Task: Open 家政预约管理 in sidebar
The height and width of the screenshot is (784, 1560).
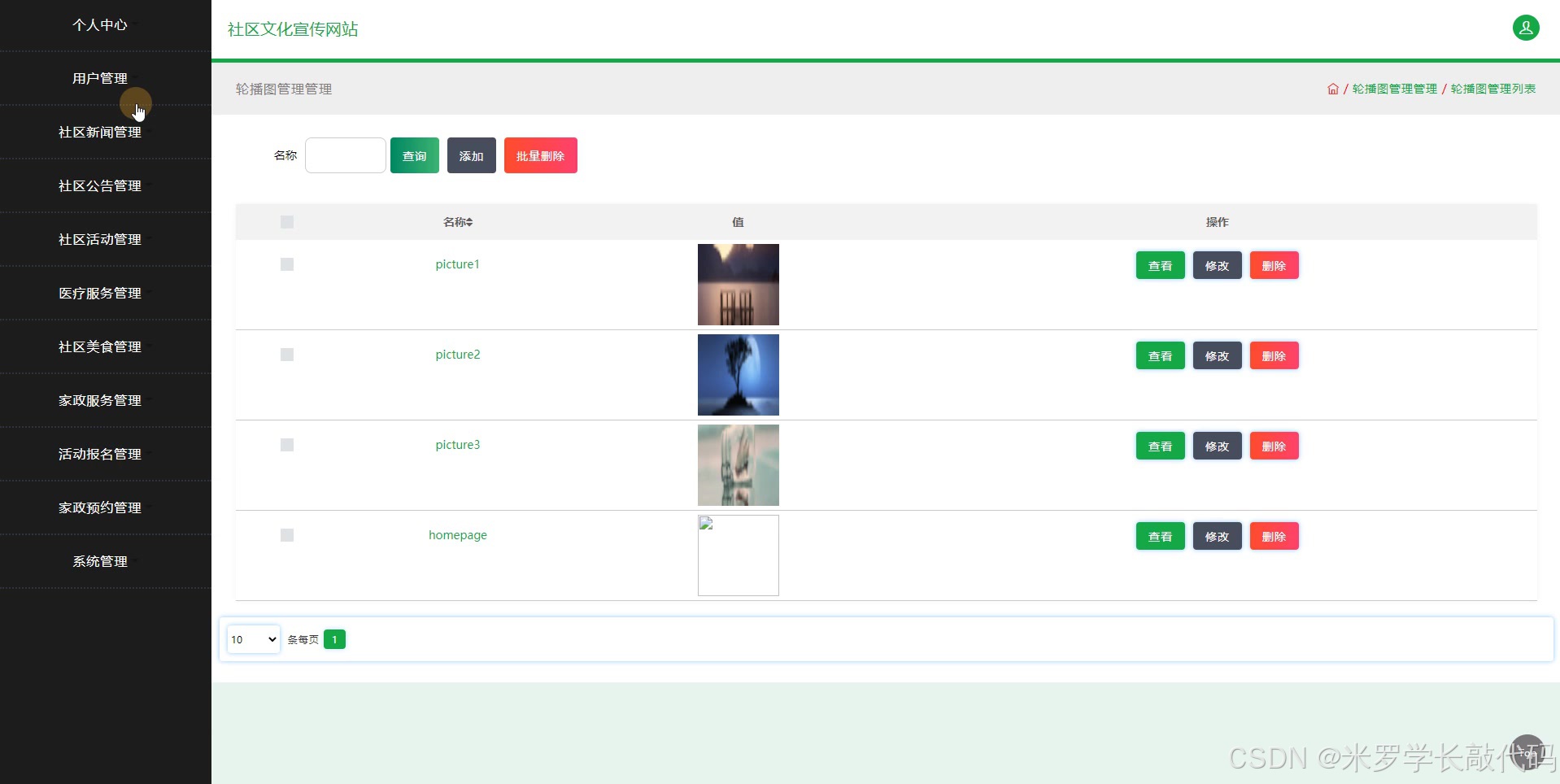Action: 100,508
